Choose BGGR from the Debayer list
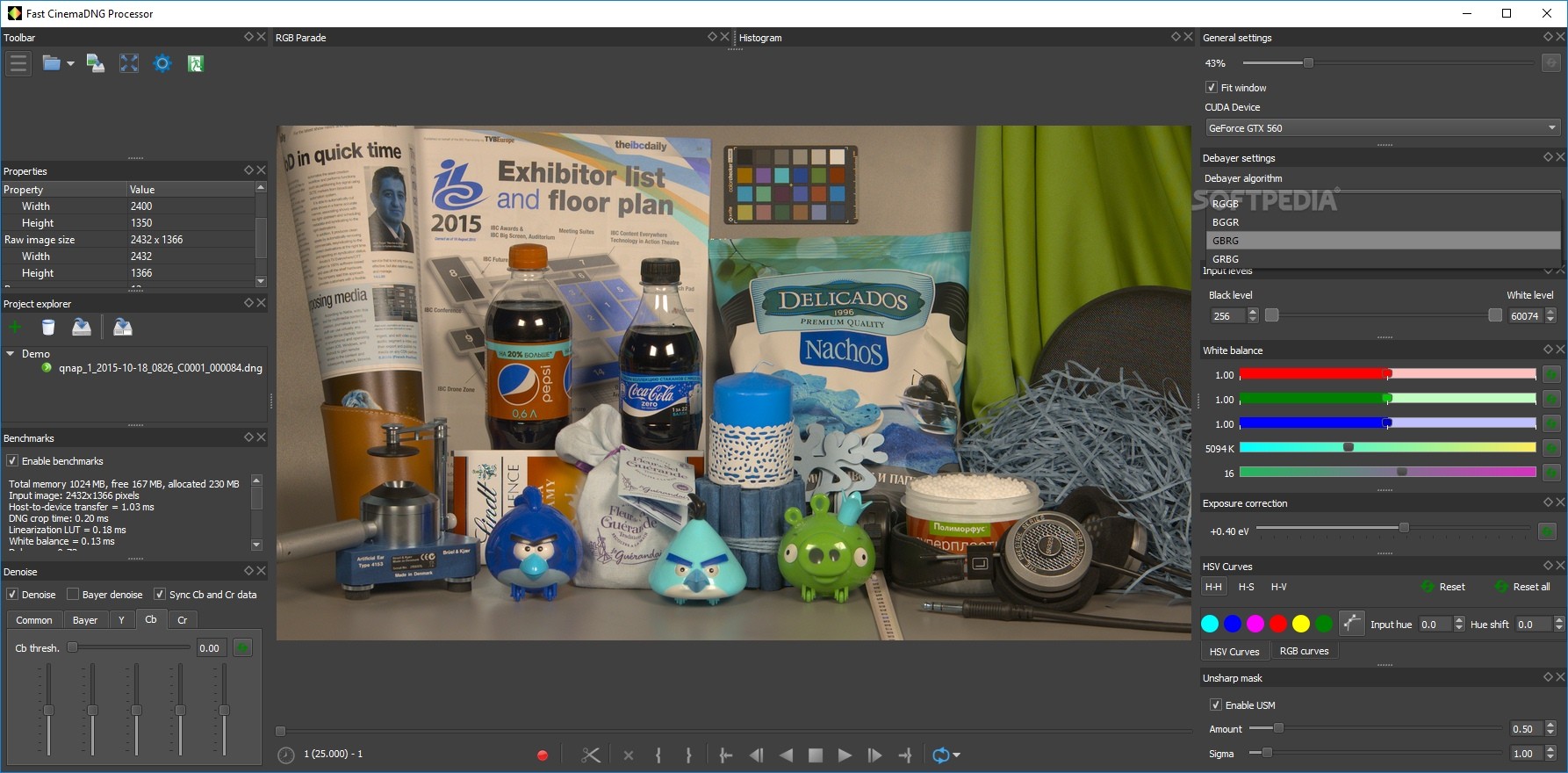The width and height of the screenshot is (1568, 773). click(x=1384, y=222)
